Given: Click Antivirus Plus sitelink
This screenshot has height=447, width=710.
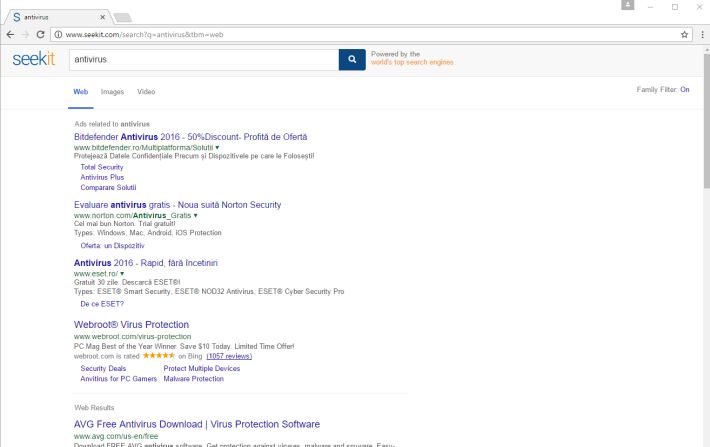Looking at the screenshot, I should tap(102, 178).
